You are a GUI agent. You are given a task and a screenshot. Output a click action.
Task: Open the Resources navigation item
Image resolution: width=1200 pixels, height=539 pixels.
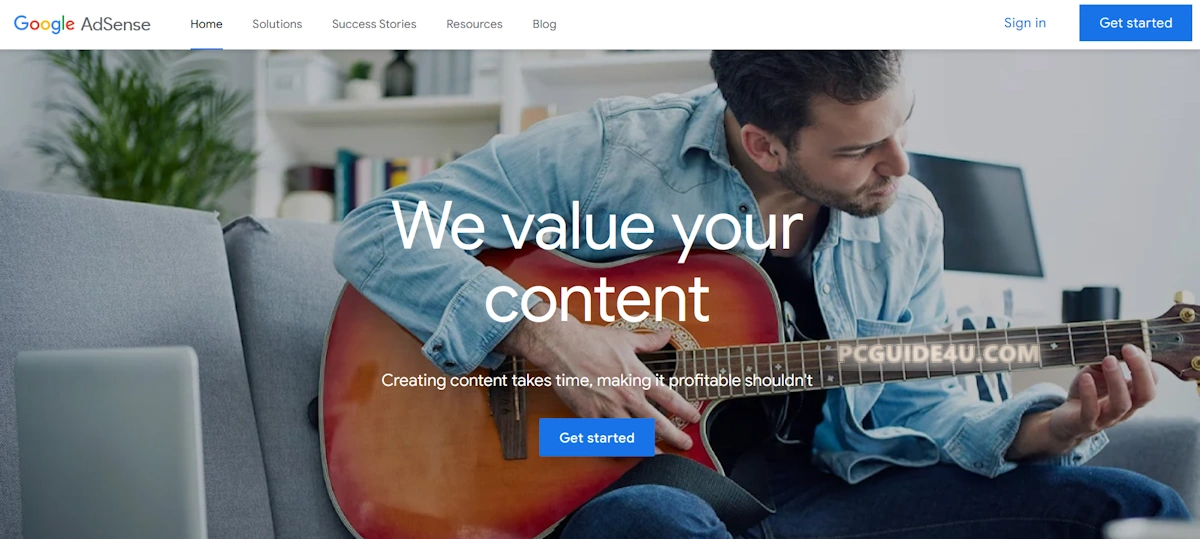(474, 24)
